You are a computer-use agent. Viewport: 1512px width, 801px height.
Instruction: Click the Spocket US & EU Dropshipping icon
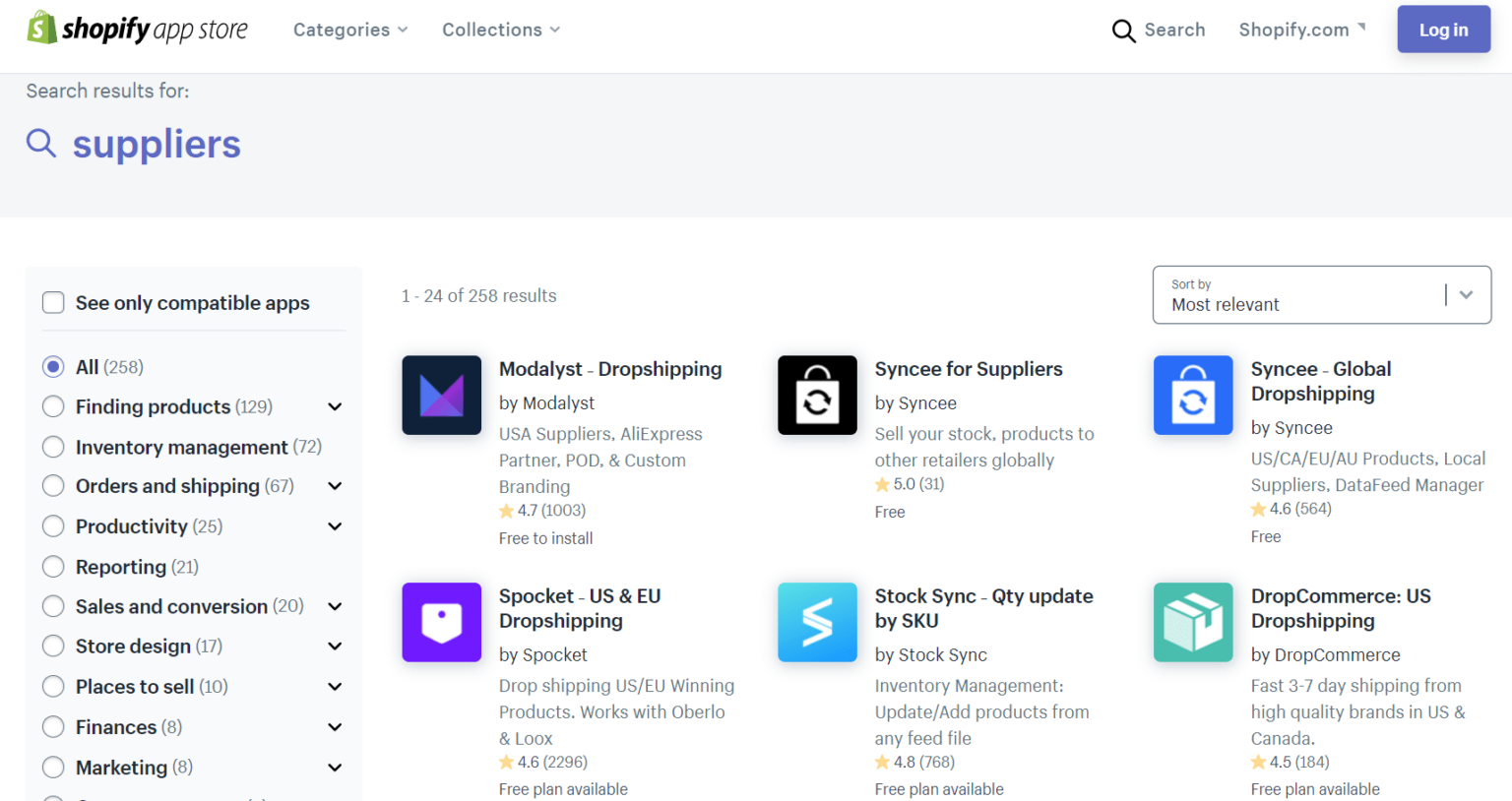(x=441, y=622)
